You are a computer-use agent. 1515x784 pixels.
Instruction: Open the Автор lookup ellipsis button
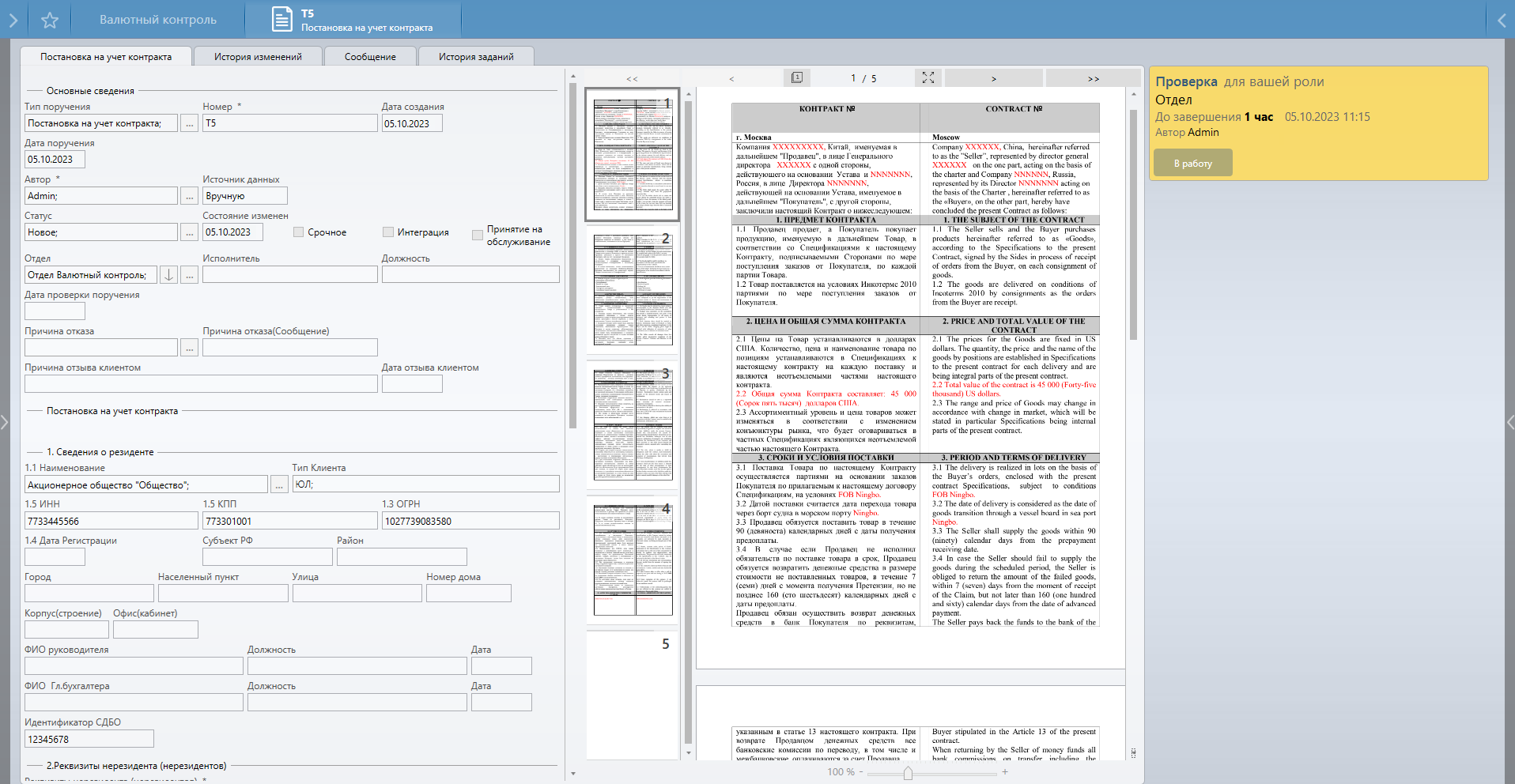click(189, 196)
